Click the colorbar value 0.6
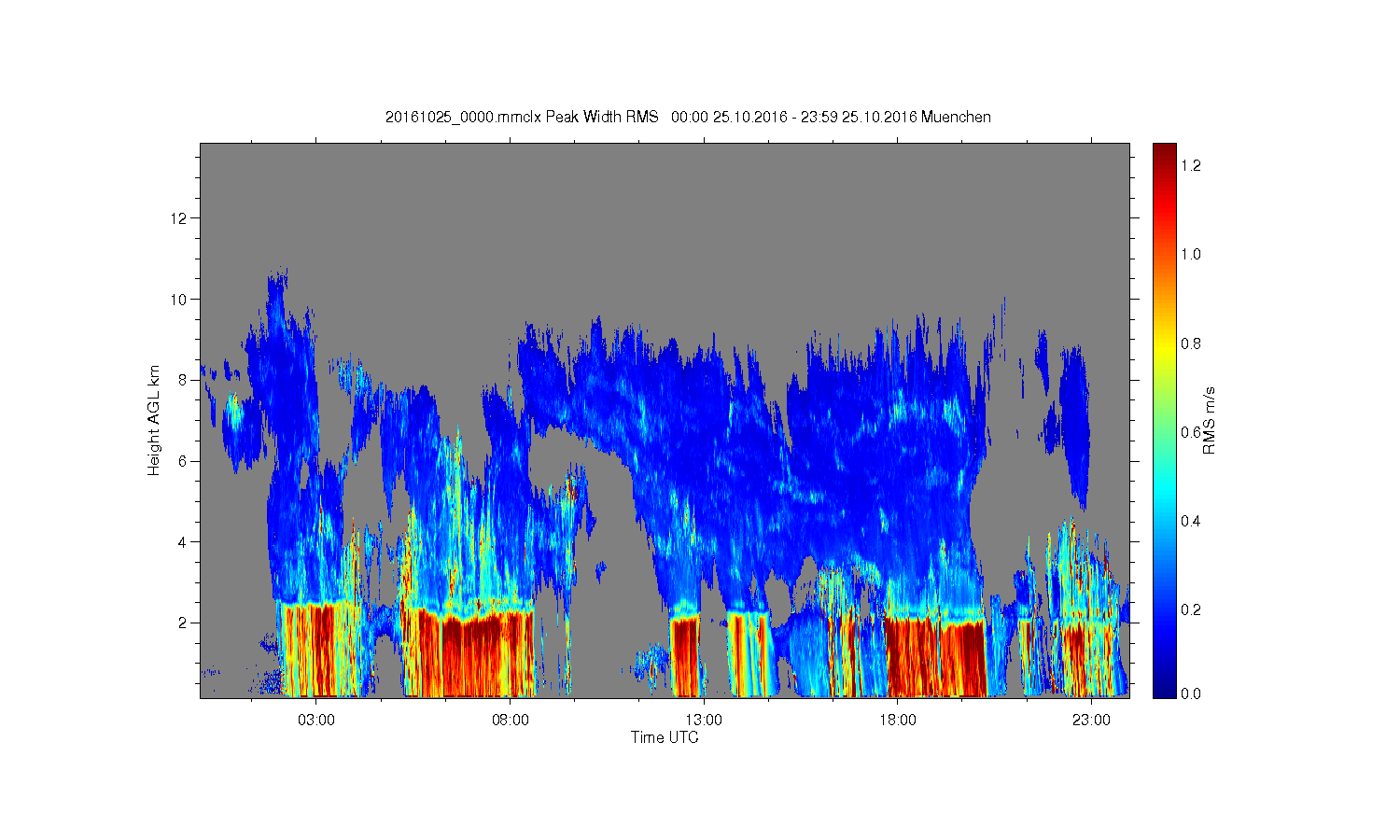1400x840 pixels. point(1190,432)
